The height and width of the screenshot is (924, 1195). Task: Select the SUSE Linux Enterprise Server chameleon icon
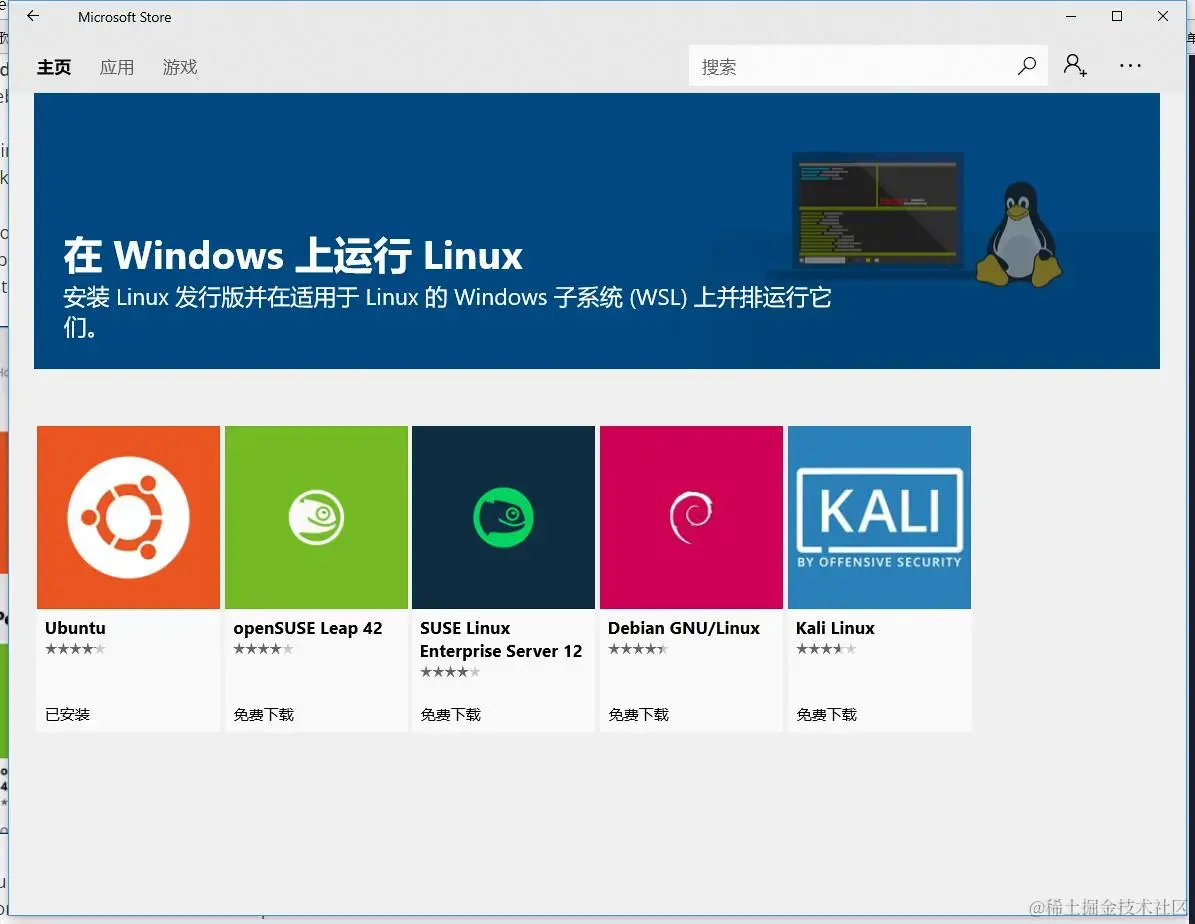(503, 517)
